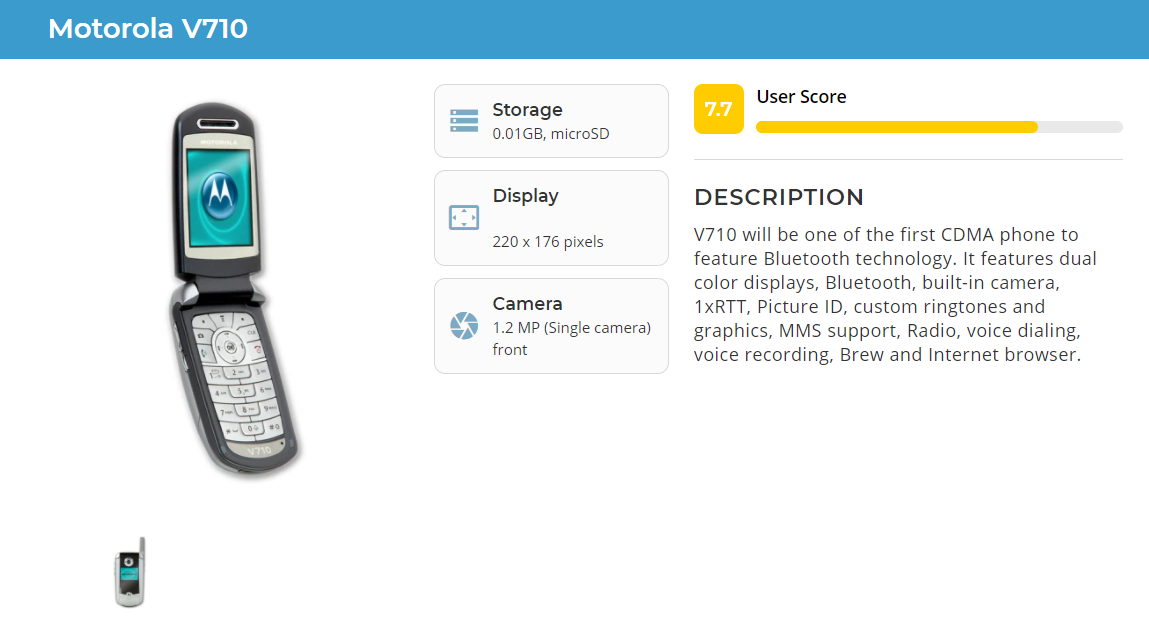
Task: Click the Motorola V710 page title
Action: tap(148, 29)
